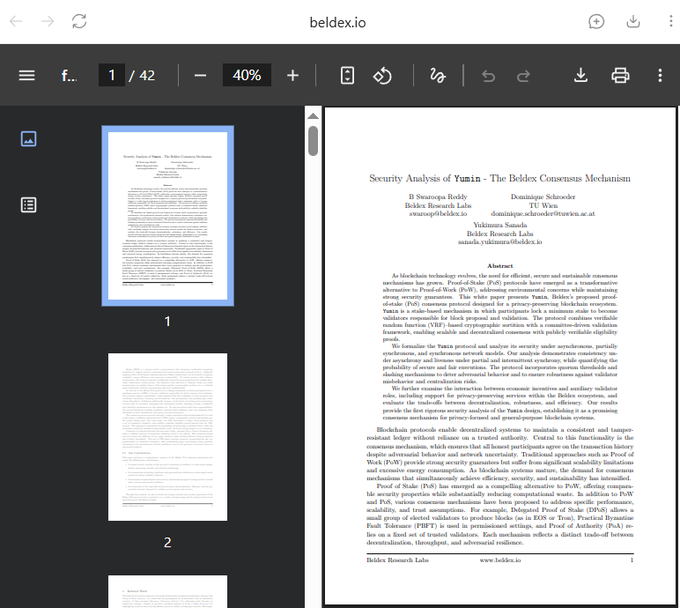Click author name 'B Swaroopa Reddy'
The width and height of the screenshot is (680, 608).
(x=438, y=197)
